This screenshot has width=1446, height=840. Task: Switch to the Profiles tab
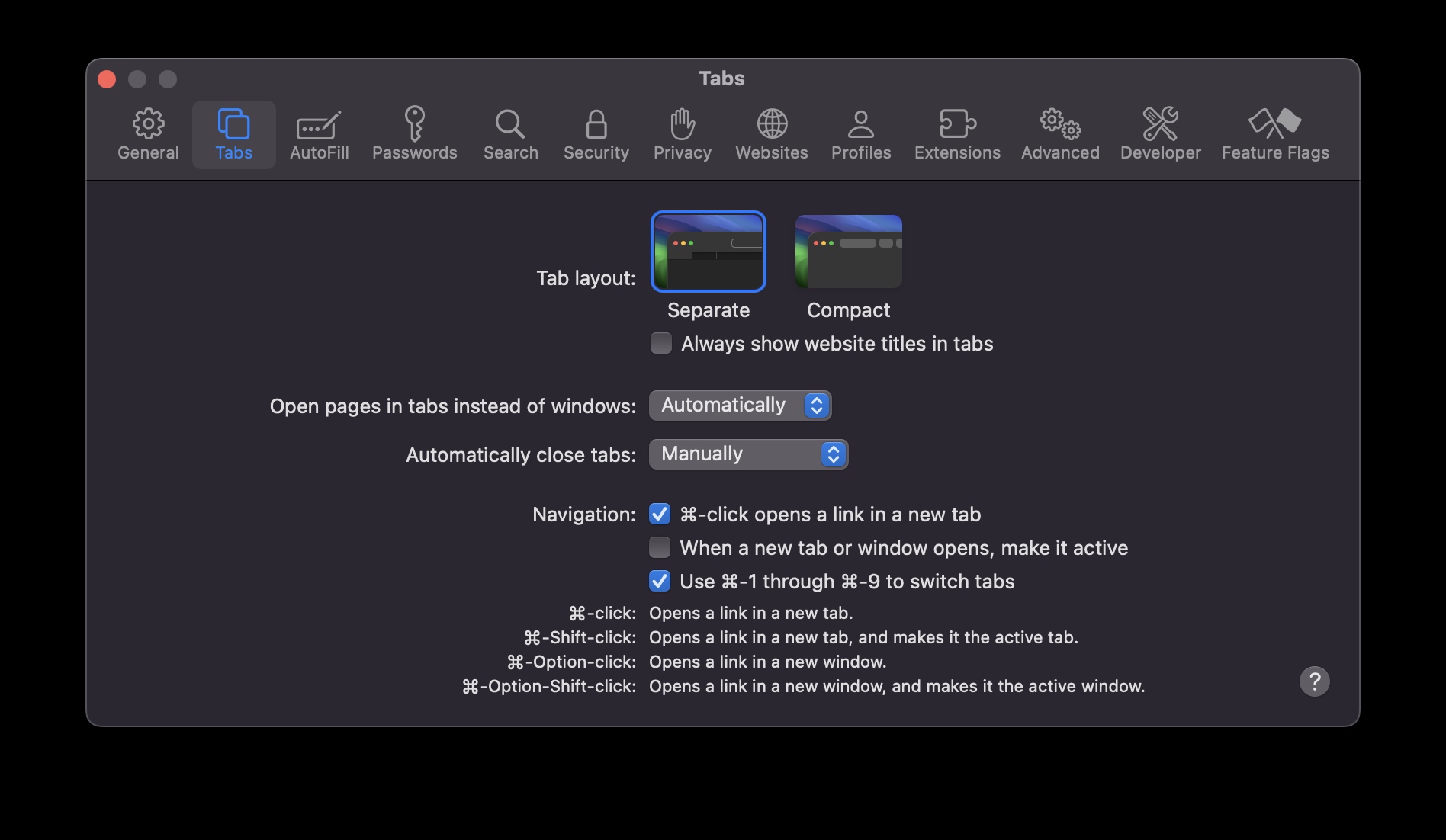860,135
